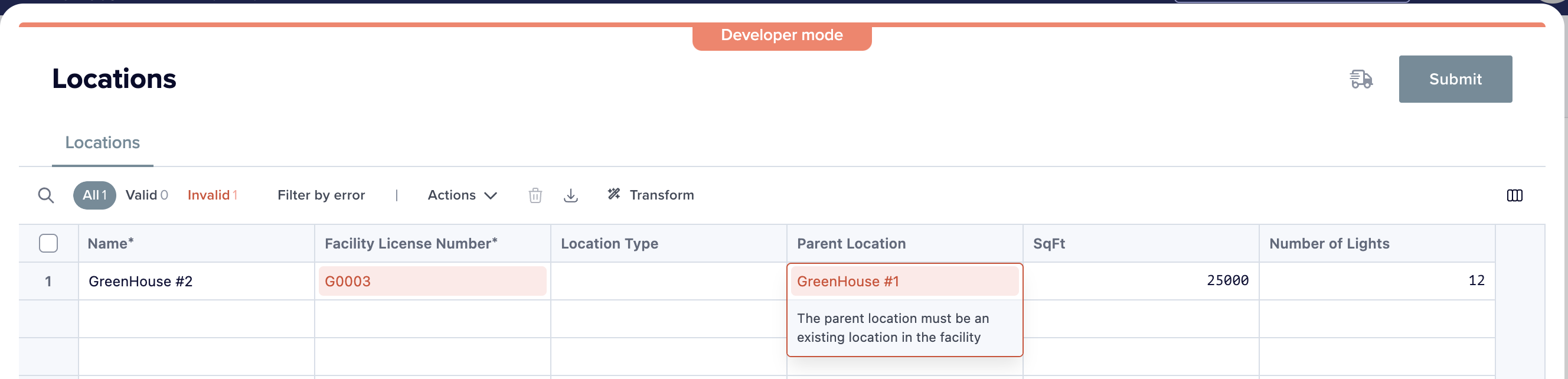The width and height of the screenshot is (1568, 379).
Task: Select the Facility License Number column header
Action: point(433,243)
